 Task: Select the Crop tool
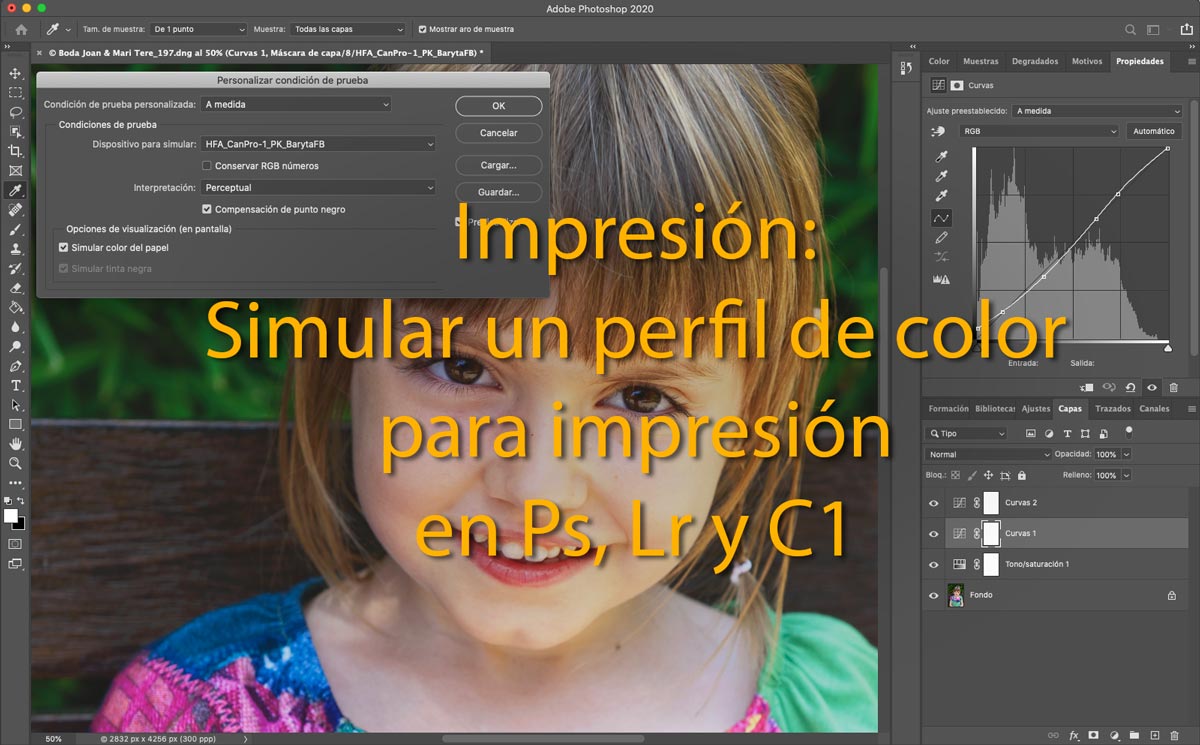pos(15,151)
